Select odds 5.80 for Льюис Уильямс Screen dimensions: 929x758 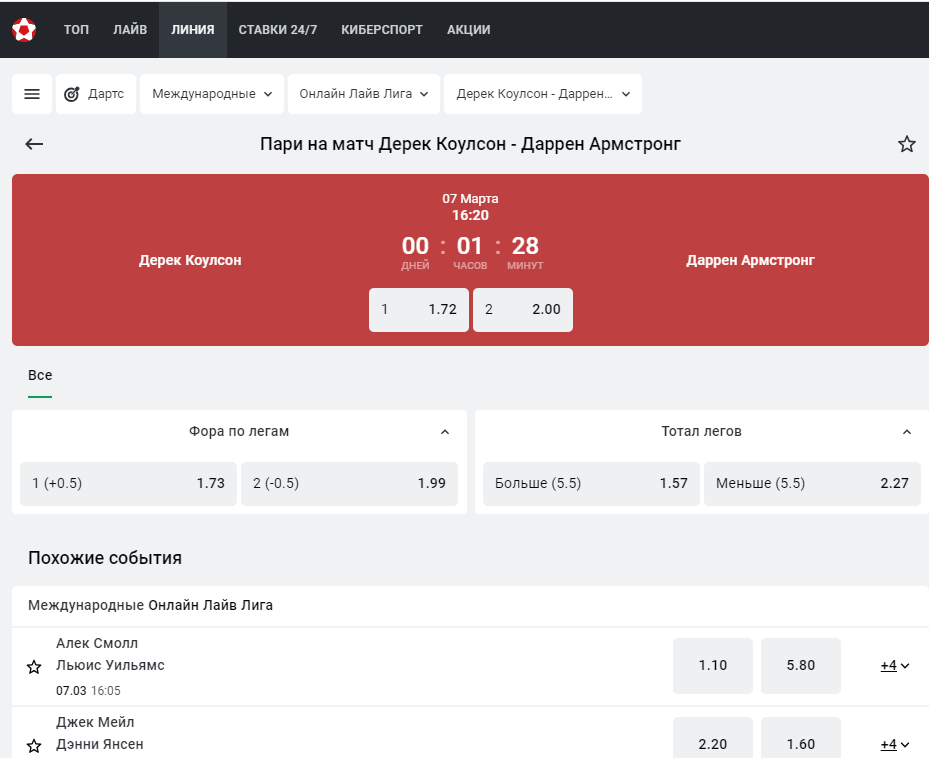pyautogui.click(x=800, y=666)
